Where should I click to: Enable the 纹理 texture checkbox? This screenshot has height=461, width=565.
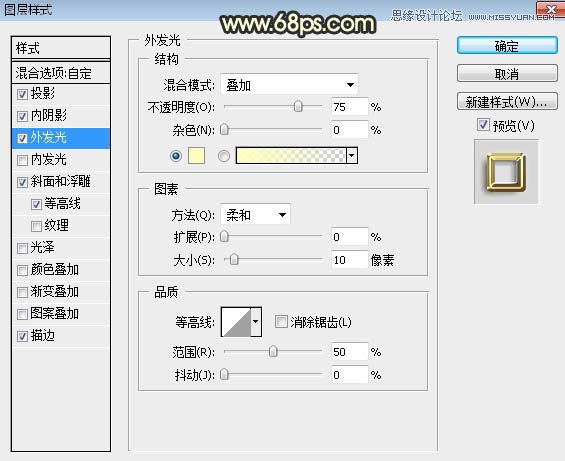[36, 226]
